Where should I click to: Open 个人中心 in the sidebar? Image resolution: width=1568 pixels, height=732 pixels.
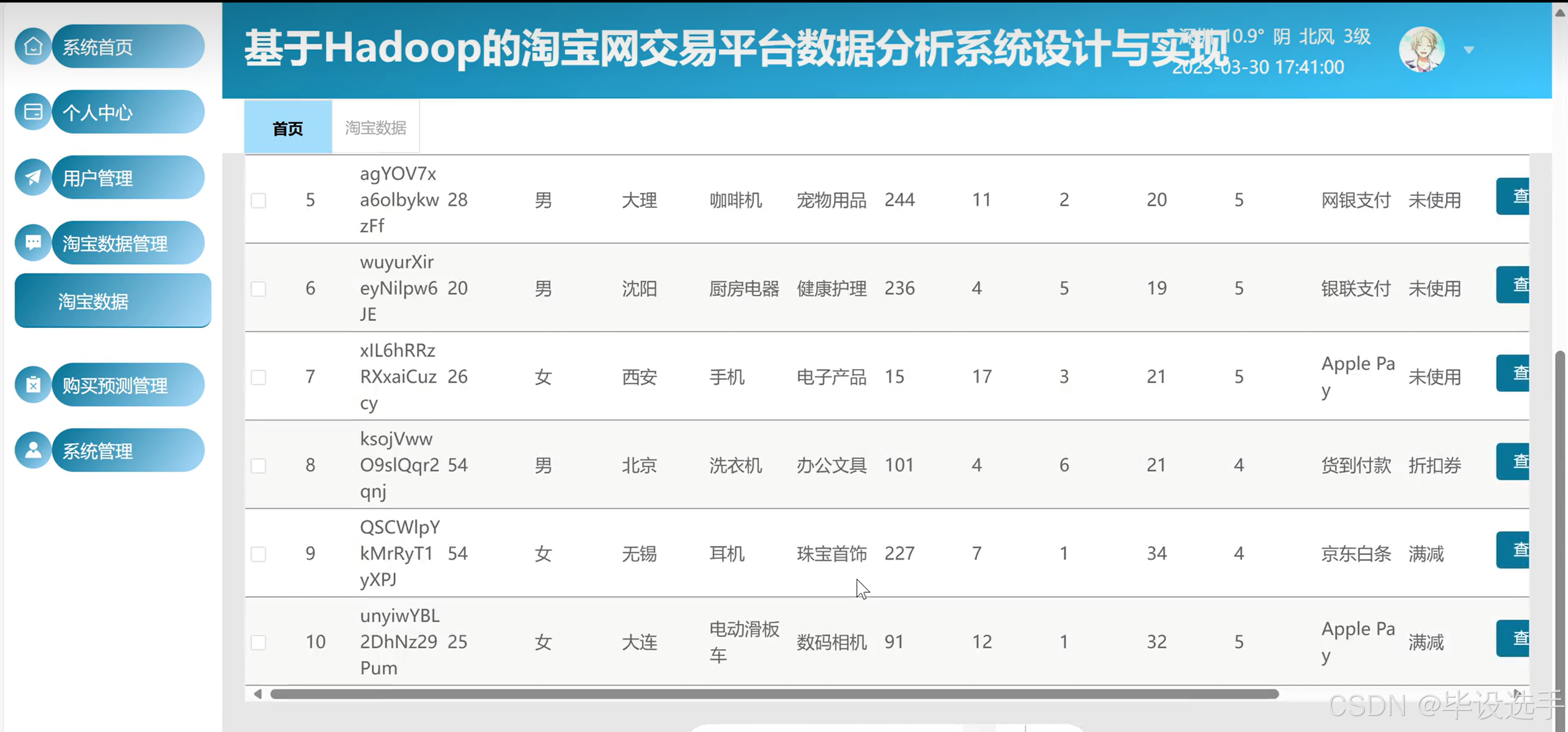pyautogui.click(x=128, y=112)
